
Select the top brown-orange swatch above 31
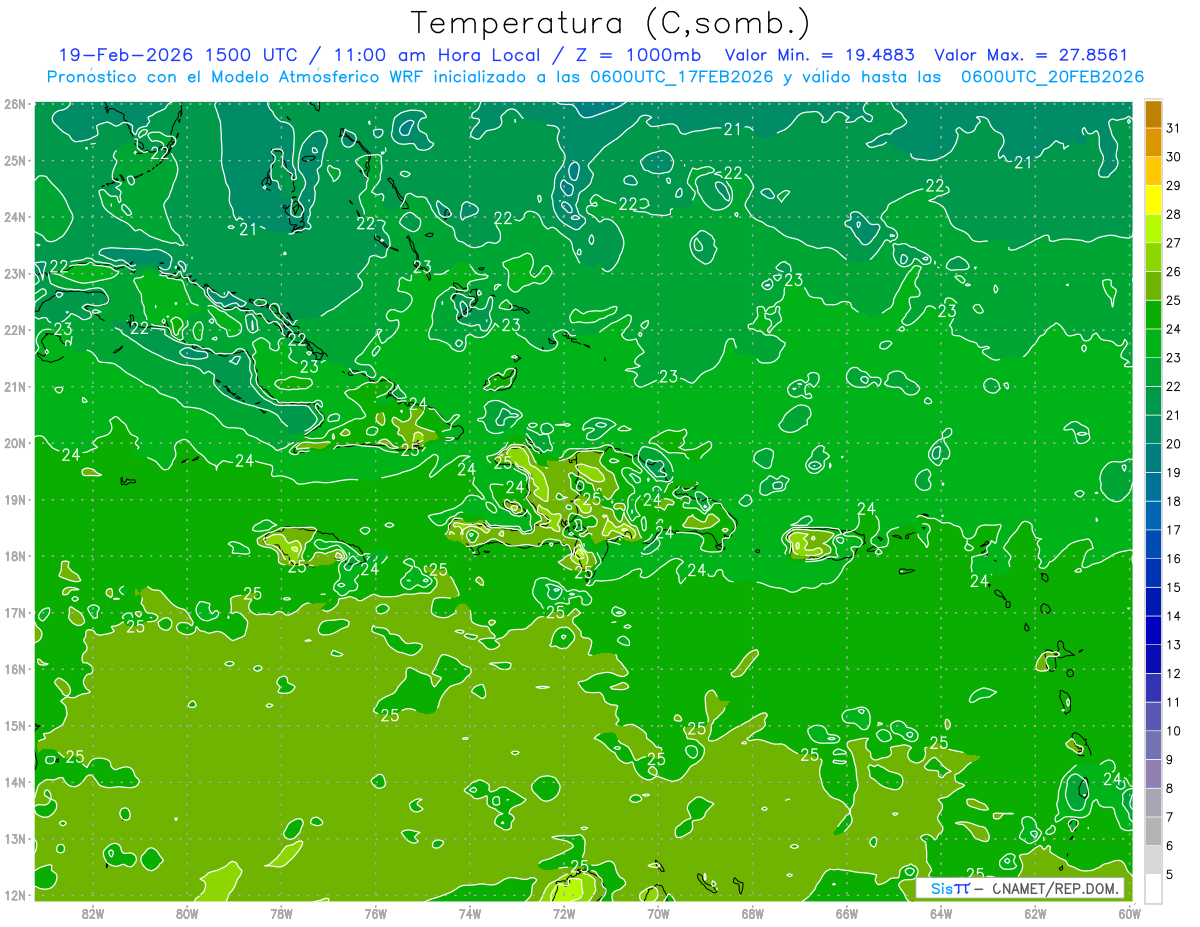pos(1153,114)
